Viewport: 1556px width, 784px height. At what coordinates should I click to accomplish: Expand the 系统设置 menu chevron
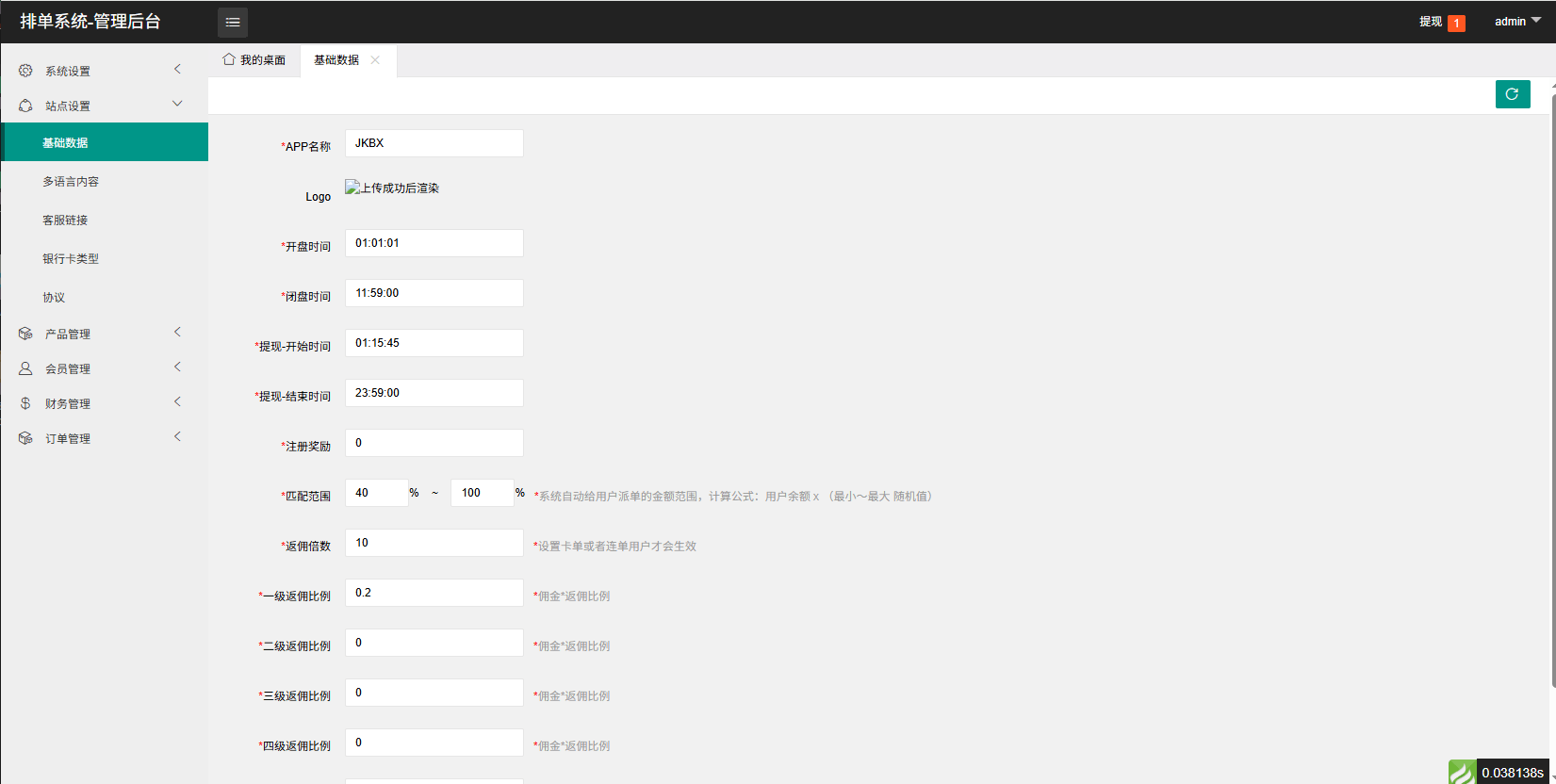tap(177, 70)
